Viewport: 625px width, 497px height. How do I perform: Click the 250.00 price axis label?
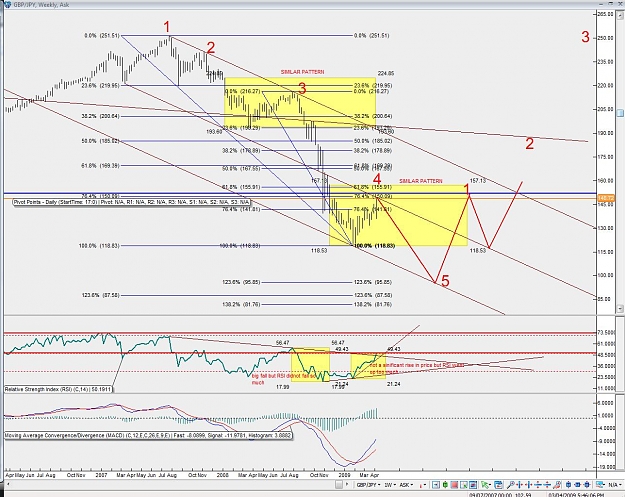(605, 38)
